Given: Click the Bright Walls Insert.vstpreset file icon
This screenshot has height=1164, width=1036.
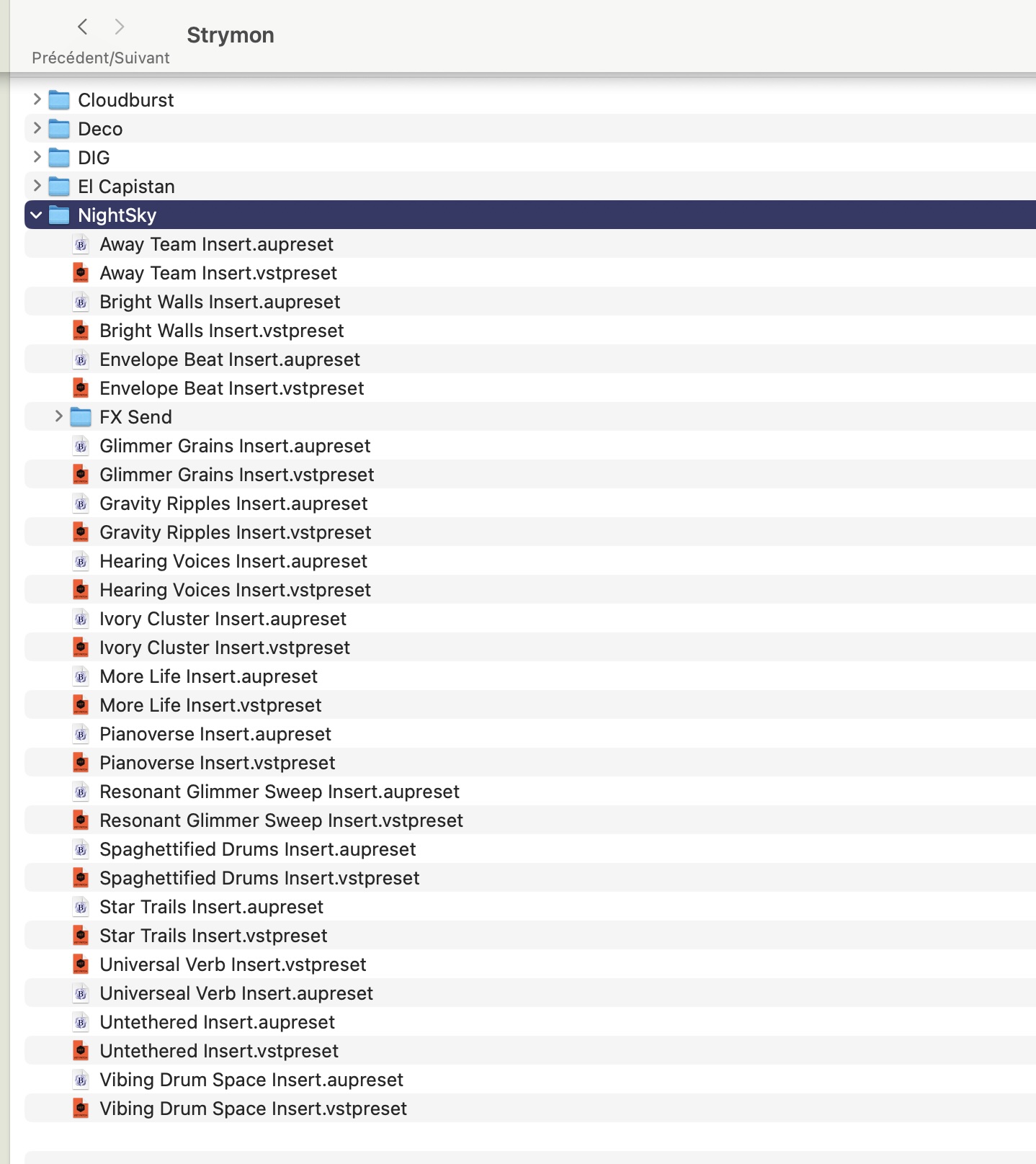Looking at the screenshot, I should click(x=81, y=331).
